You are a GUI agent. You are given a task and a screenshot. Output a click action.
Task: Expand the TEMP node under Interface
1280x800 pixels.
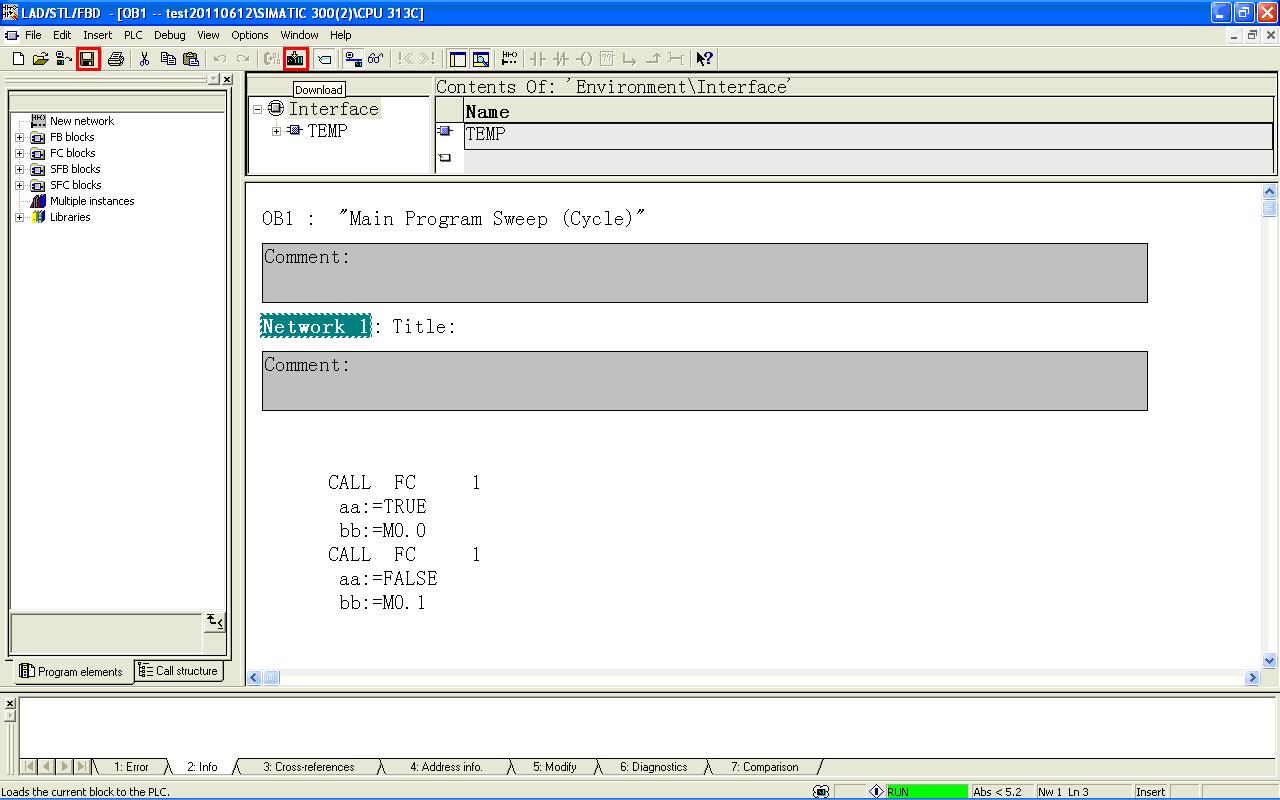coord(277,131)
